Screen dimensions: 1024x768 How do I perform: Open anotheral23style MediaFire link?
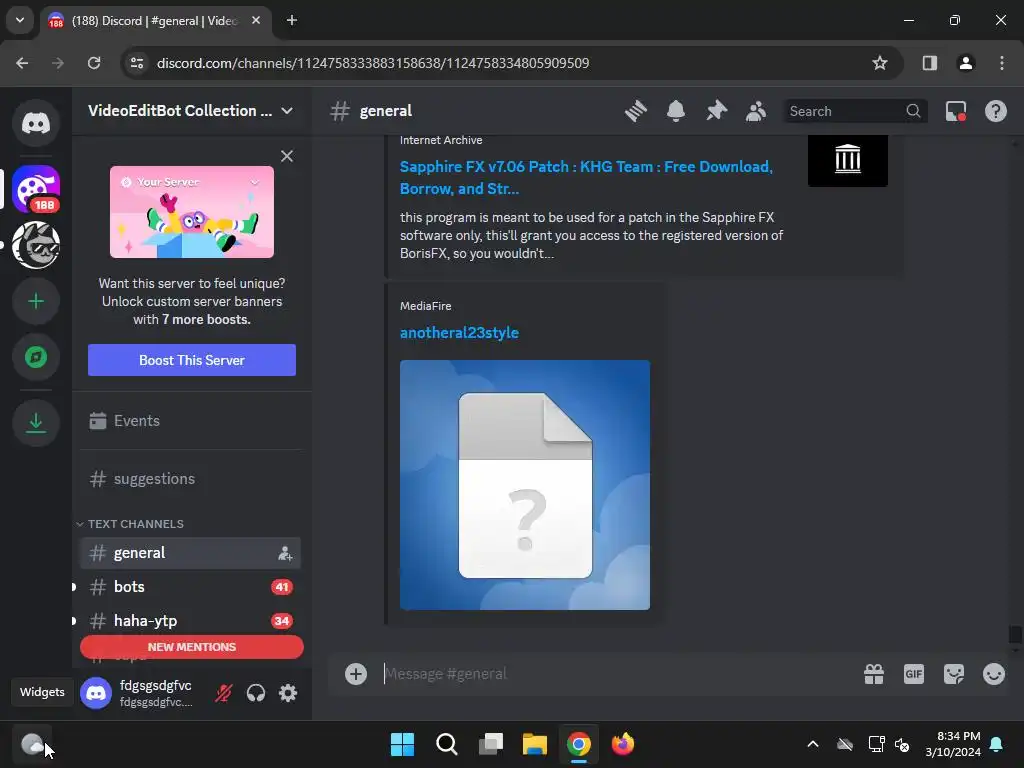tap(459, 332)
